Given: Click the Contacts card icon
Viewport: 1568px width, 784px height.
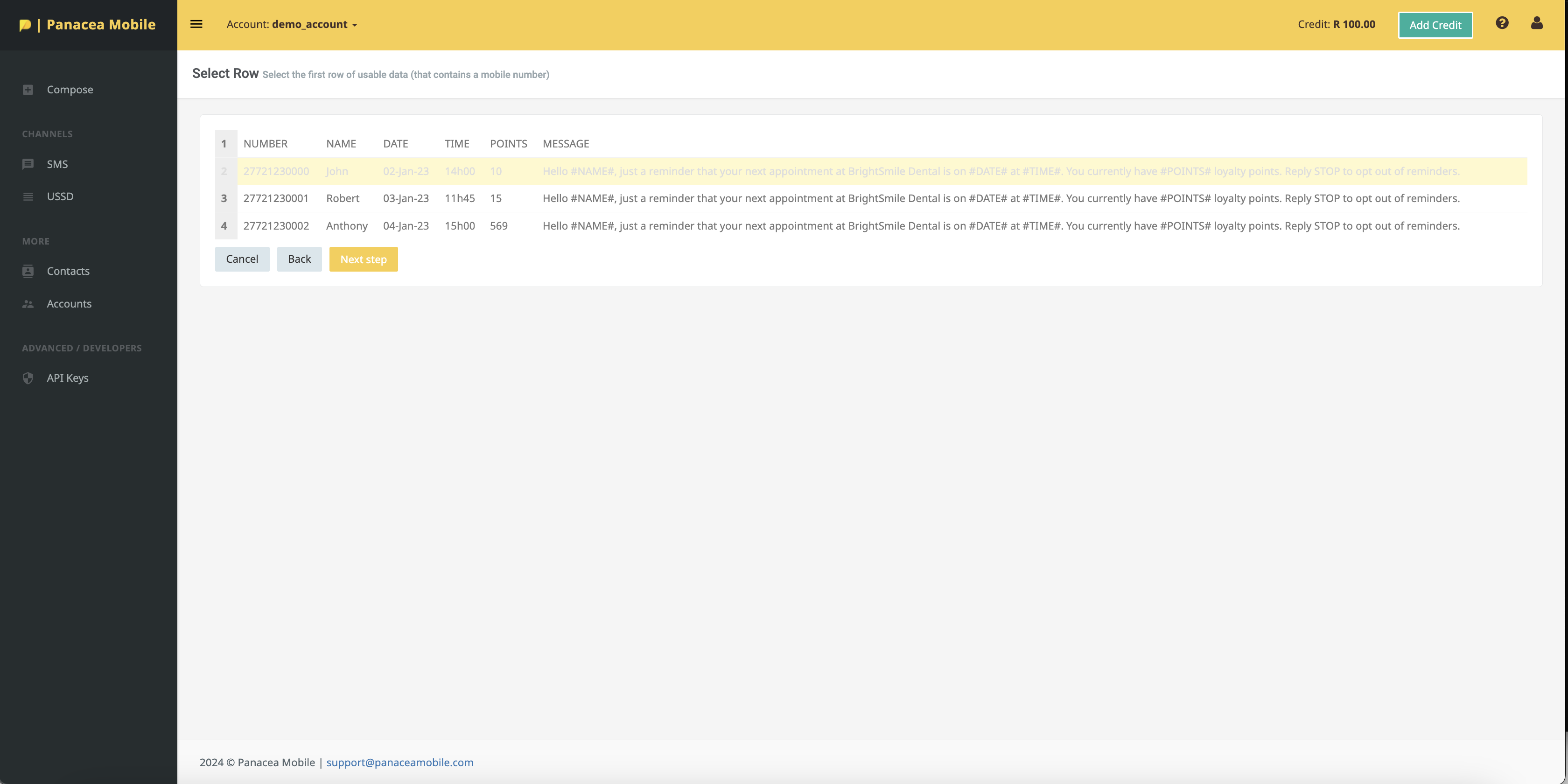Looking at the screenshot, I should [28, 272].
